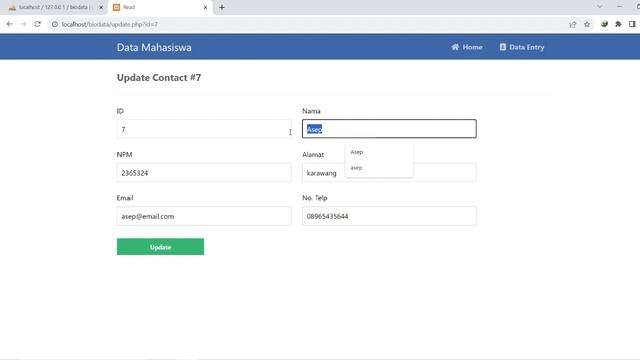Go back using browser back arrow
640x360 pixels.
pos(9,24)
